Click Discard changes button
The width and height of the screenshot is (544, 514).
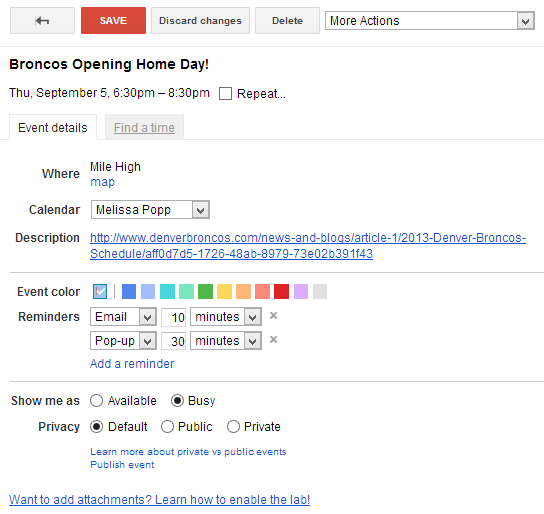click(x=200, y=21)
